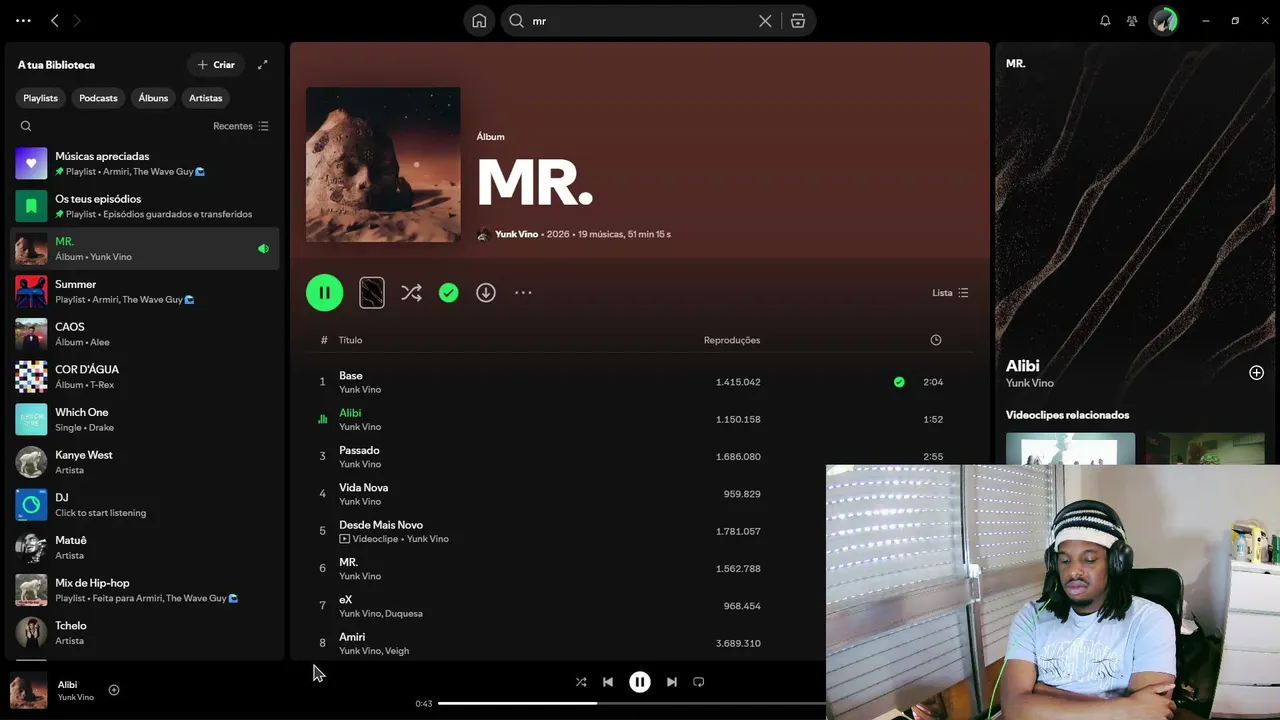Open Yunk Vino artist link under album title
The width and height of the screenshot is (1280, 720).
coord(516,234)
